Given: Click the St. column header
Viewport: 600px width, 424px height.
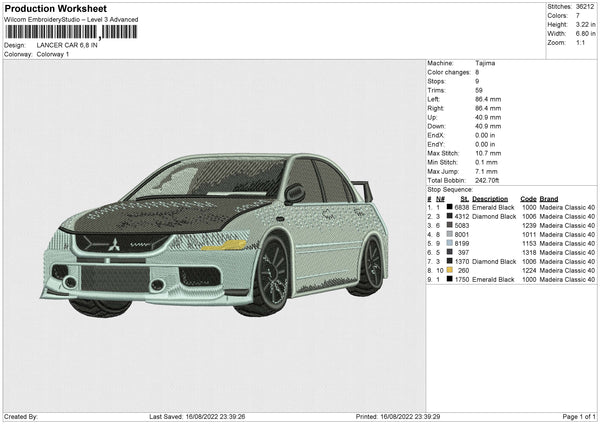Looking at the screenshot, I should click(465, 199).
